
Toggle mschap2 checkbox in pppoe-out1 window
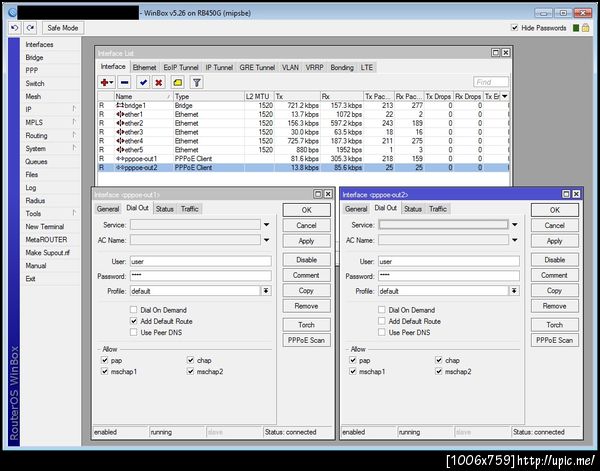(x=191, y=371)
